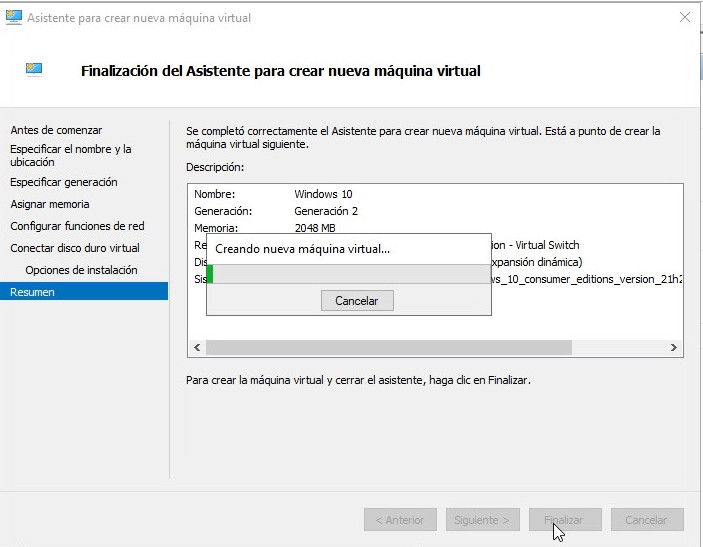703x547 pixels.
Task: Open the Opciones de instalación sub-step
Action: click(x=81, y=270)
